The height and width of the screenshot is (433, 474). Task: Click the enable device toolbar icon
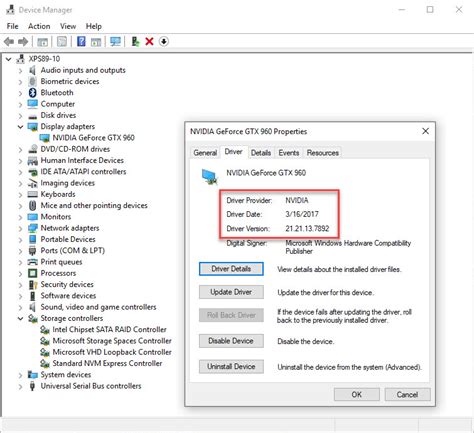point(135,42)
